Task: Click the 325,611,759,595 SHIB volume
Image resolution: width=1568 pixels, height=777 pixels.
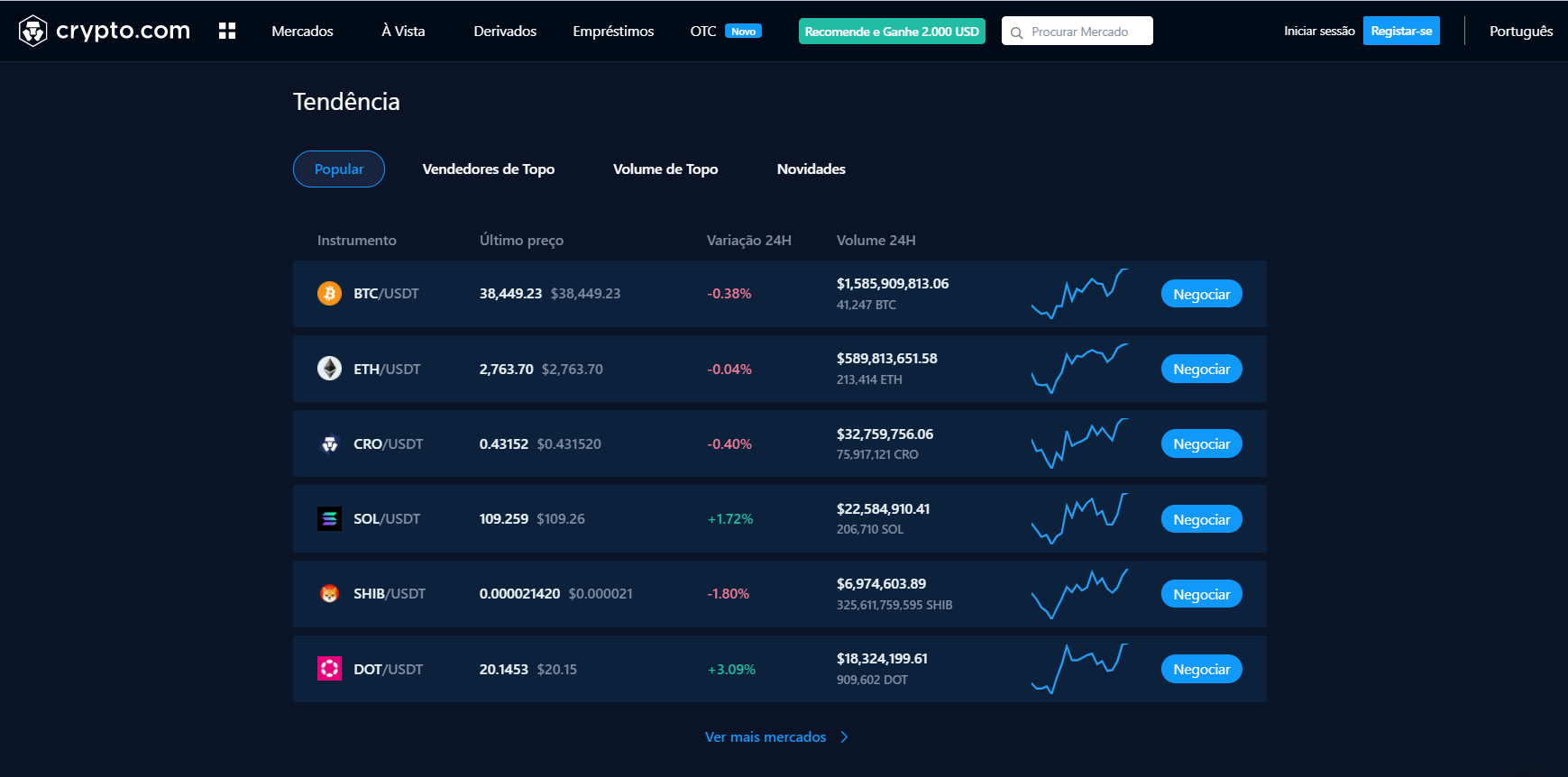Action: 894,605
